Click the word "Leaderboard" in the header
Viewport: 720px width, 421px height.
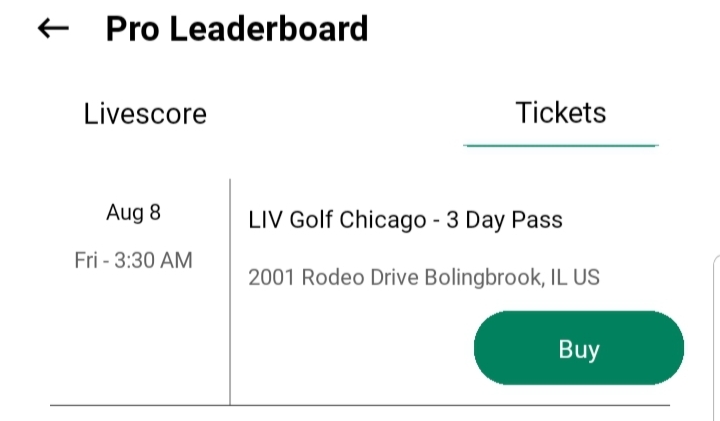(x=270, y=29)
